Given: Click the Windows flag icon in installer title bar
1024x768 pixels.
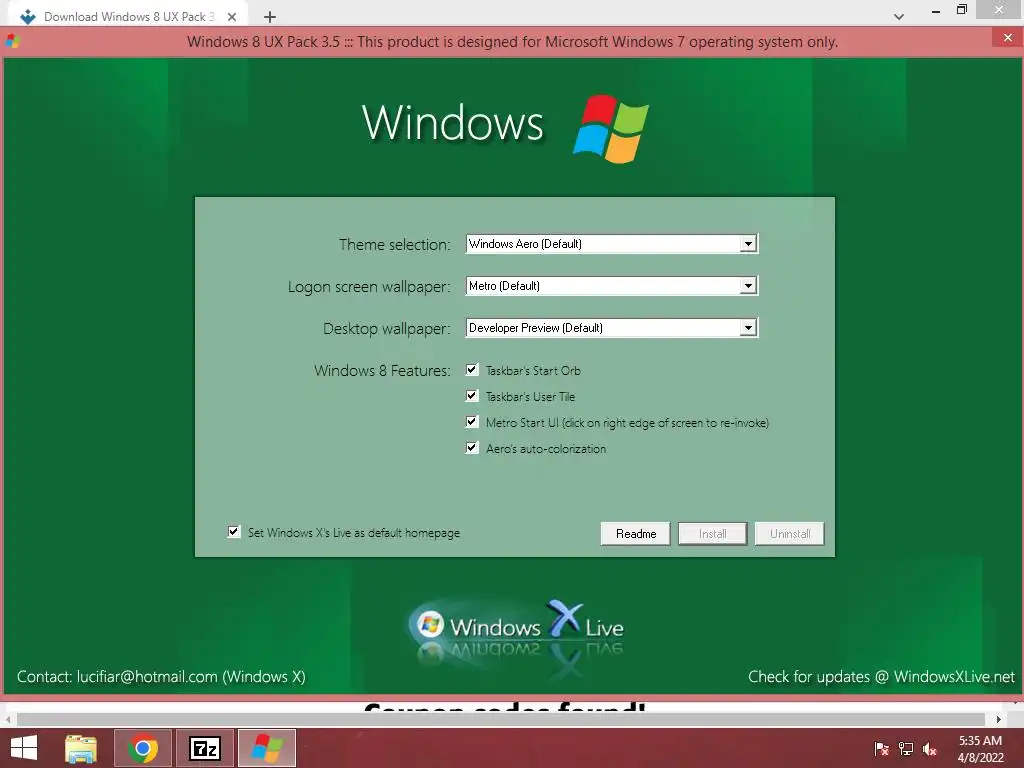Looking at the screenshot, I should click(13, 41).
